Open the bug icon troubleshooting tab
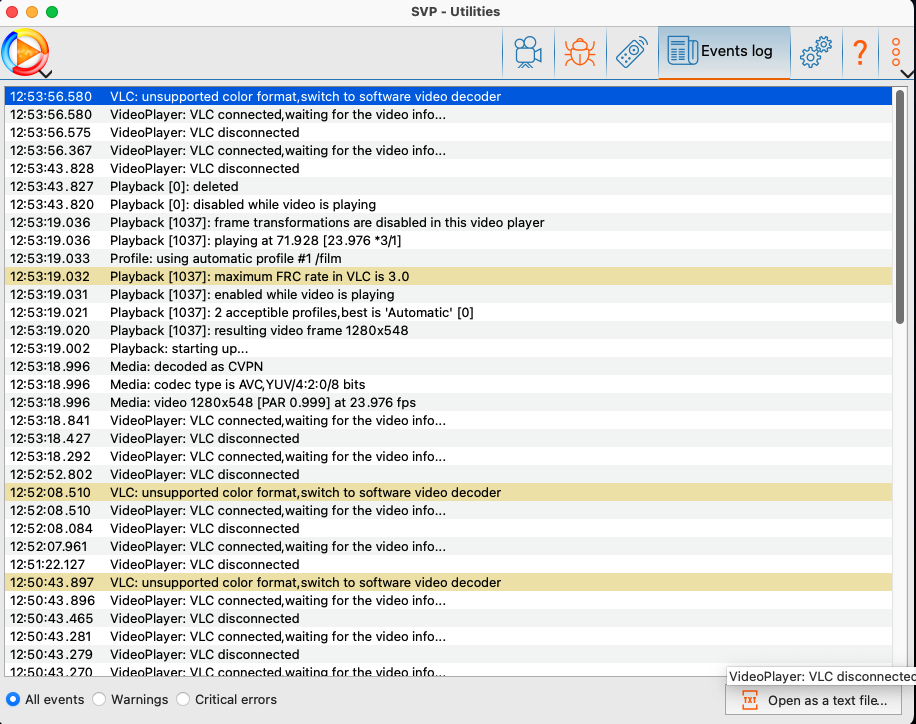This screenshot has height=724, width=916. (579, 52)
